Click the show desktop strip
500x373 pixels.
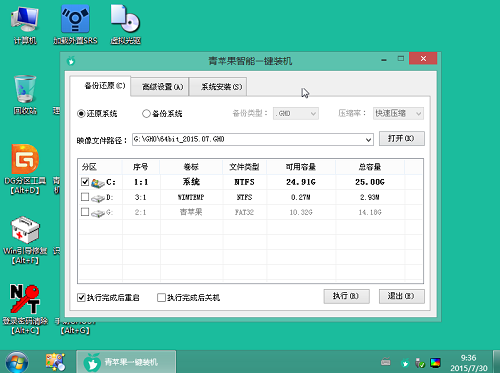click(x=496, y=362)
